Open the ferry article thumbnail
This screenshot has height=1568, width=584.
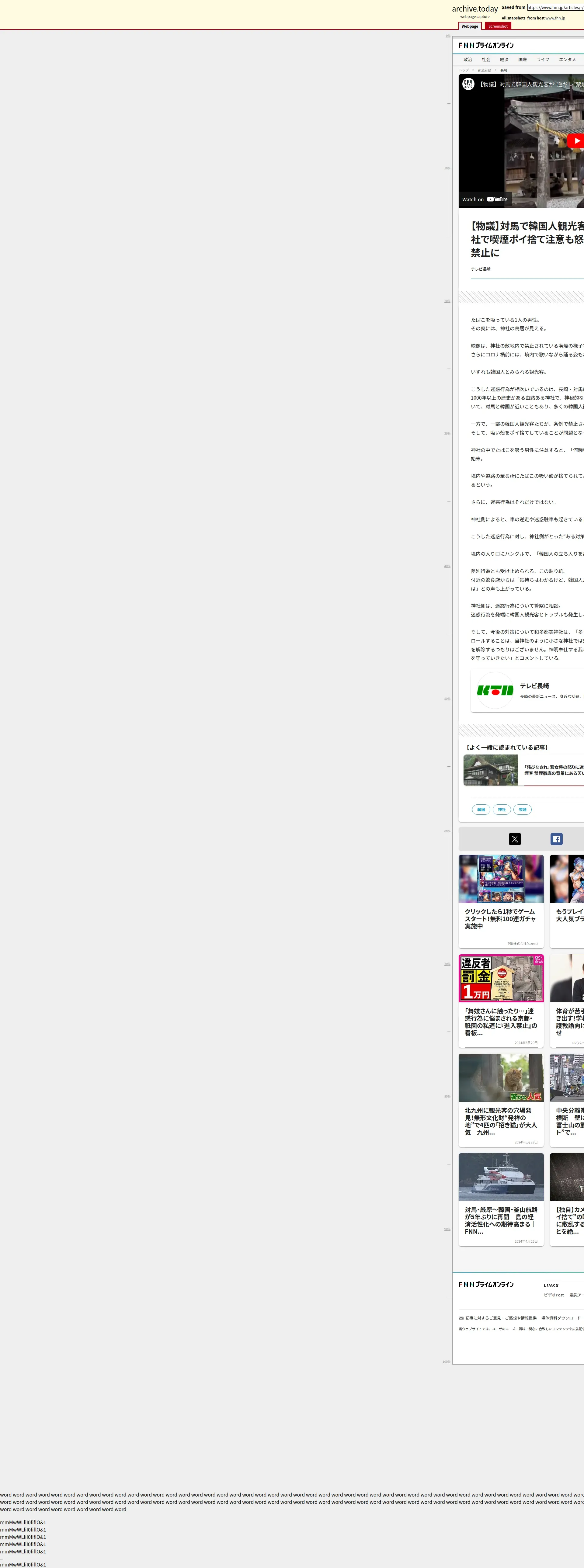501,1177
